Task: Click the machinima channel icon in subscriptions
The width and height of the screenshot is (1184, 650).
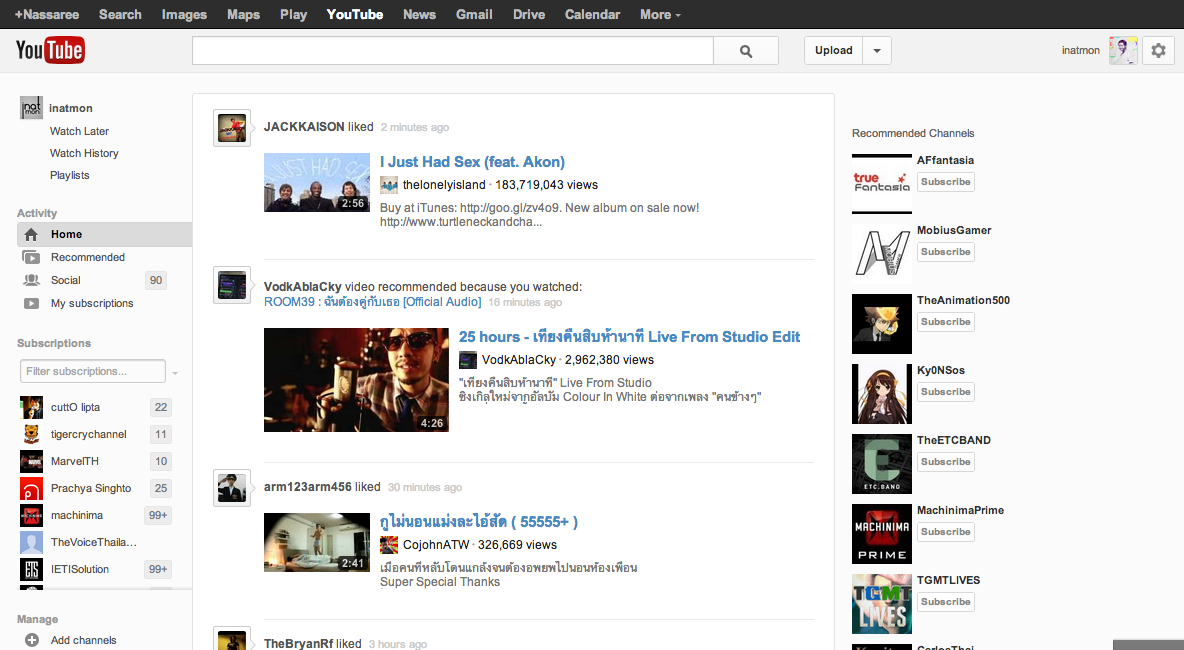Action: 31,516
